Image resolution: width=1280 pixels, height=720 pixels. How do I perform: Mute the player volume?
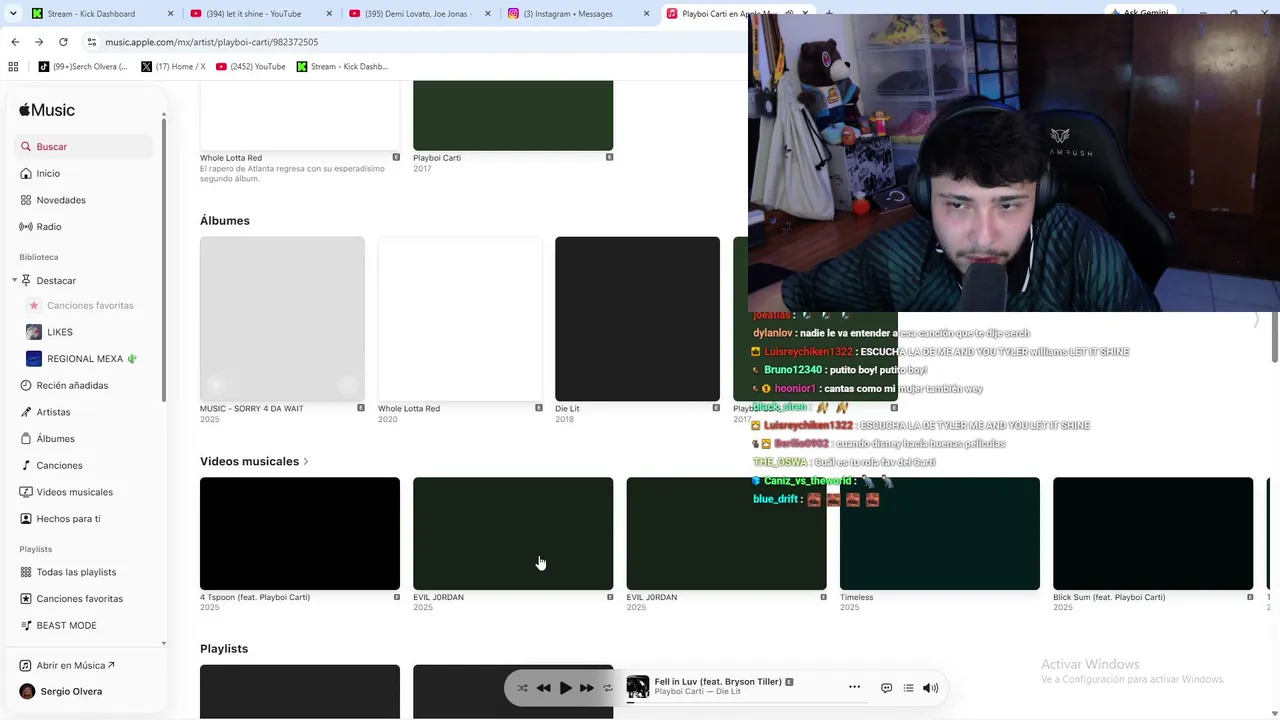pos(930,688)
